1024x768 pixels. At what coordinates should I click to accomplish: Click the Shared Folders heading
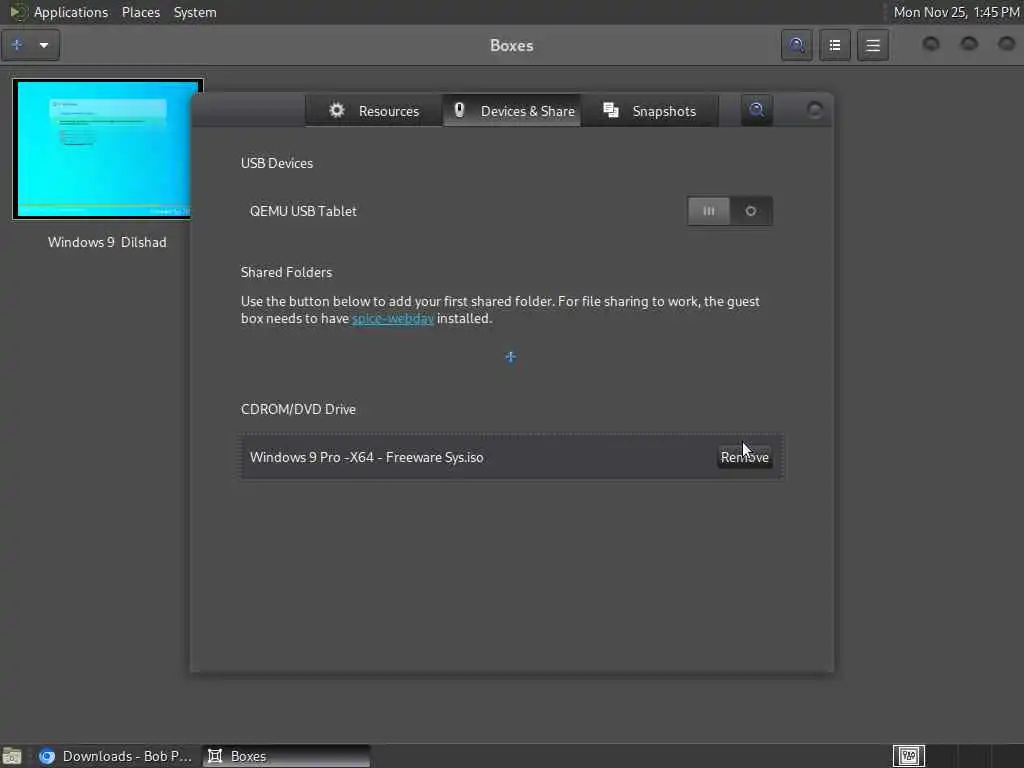point(286,272)
